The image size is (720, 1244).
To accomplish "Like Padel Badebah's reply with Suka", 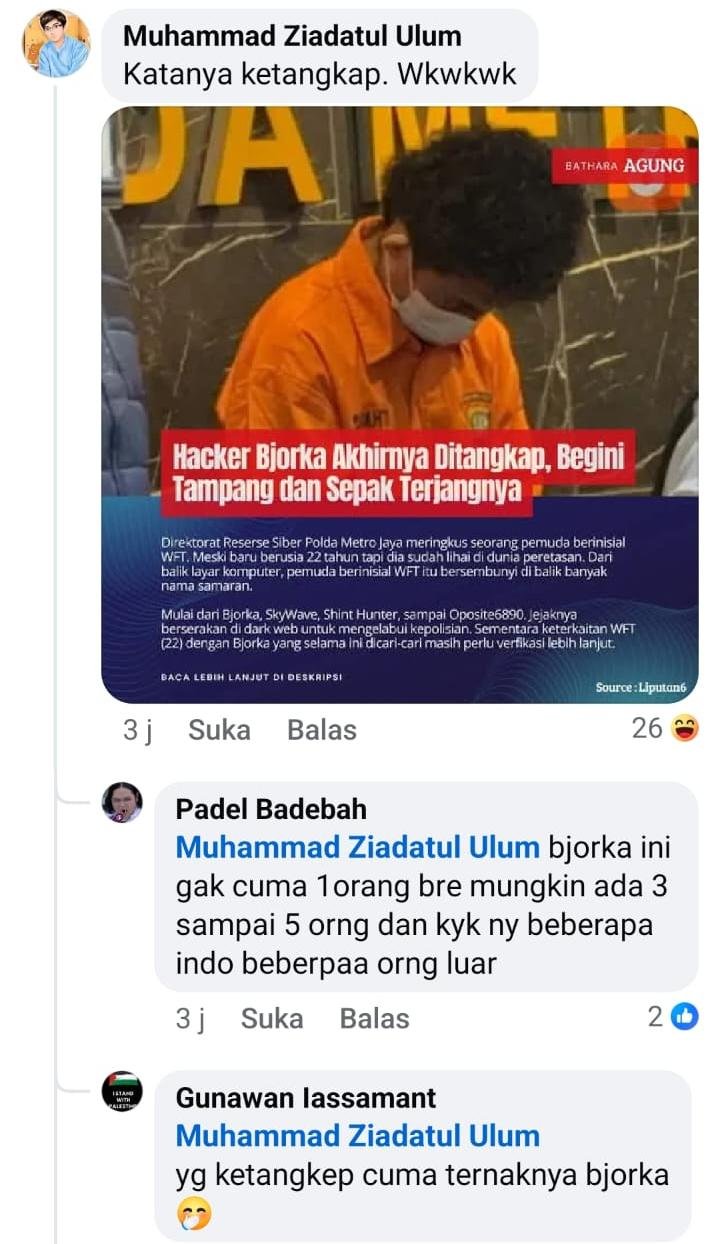I will 272,1019.
